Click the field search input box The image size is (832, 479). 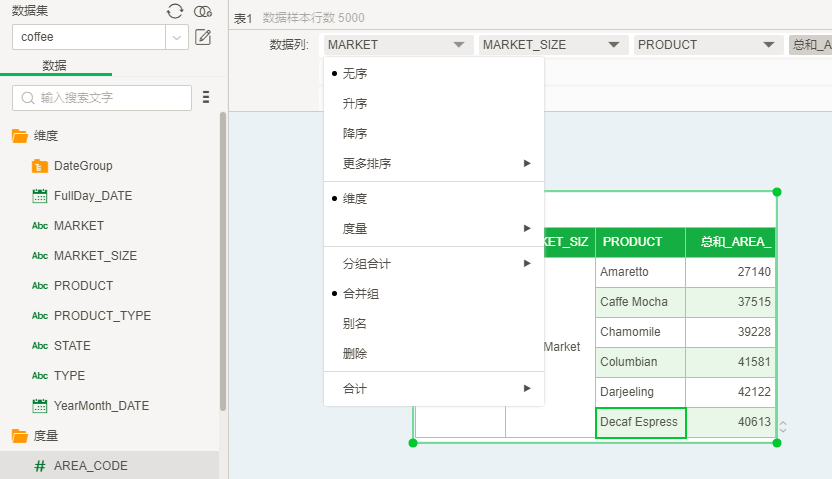(110, 98)
